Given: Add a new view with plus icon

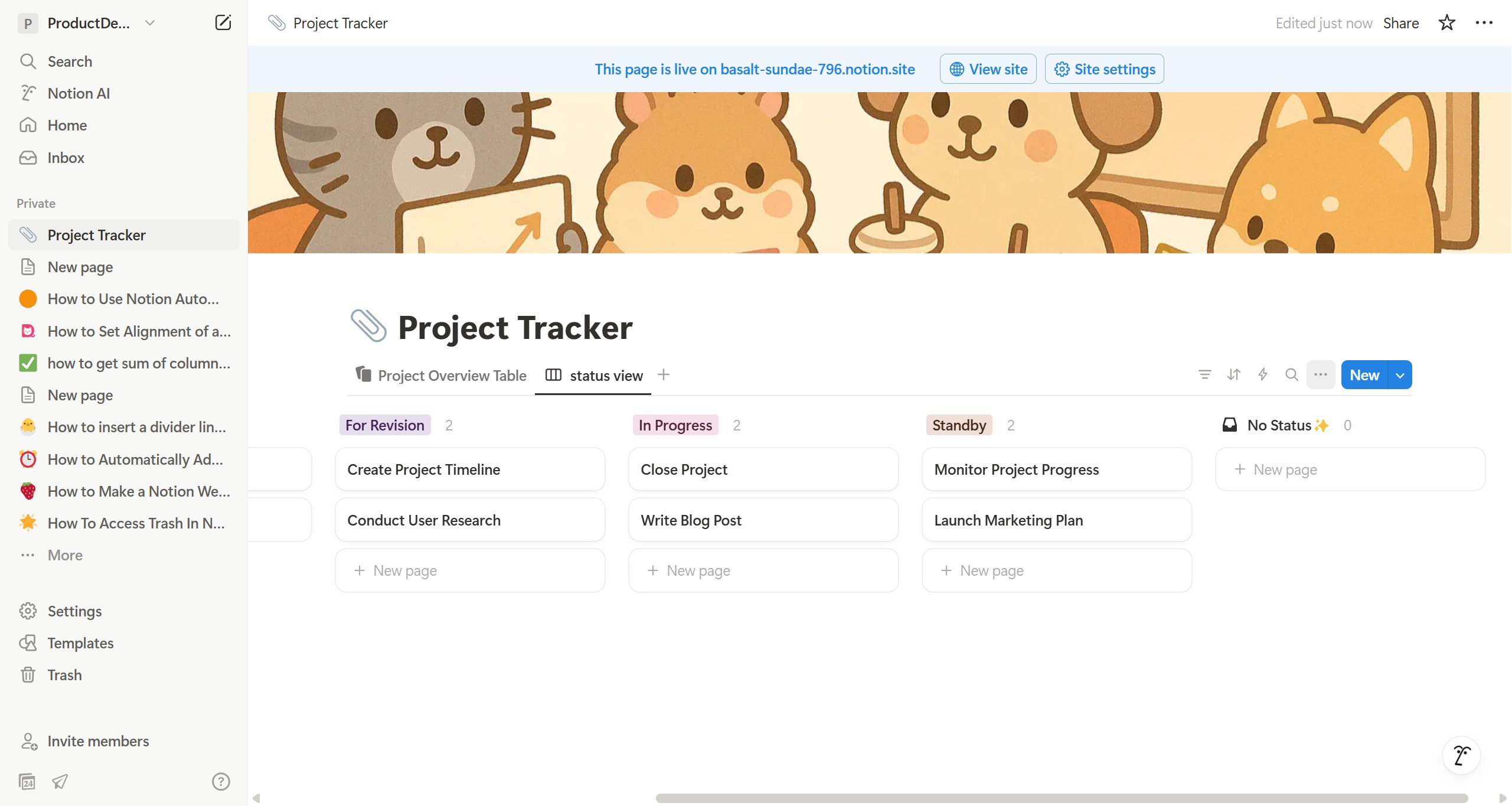Looking at the screenshot, I should click(x=663, y=374).
